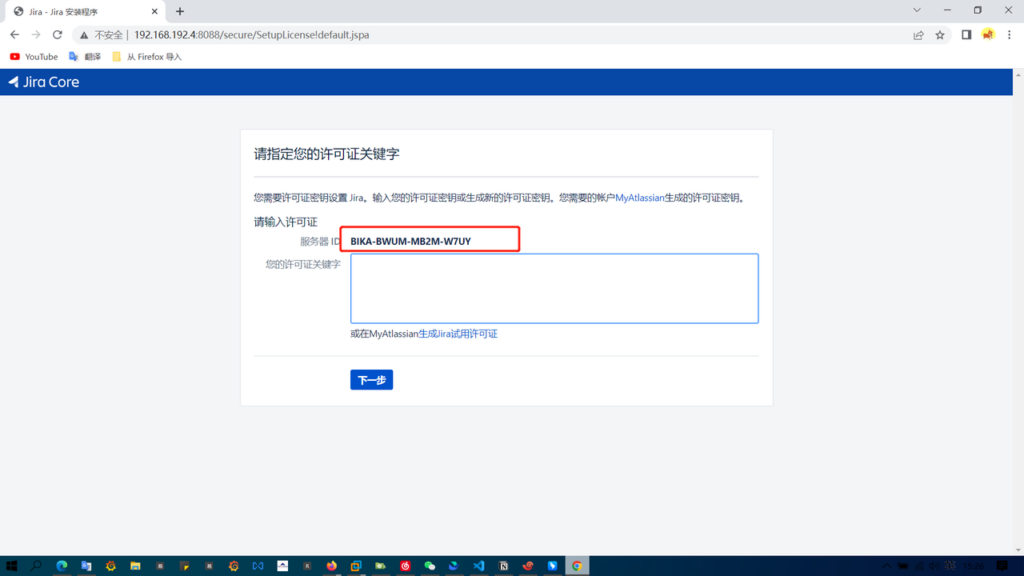Click the 下一步 button
Image resolution: width=1024 pixels, height=576 pixels.
pyautogui.click(x=371, y=380)
